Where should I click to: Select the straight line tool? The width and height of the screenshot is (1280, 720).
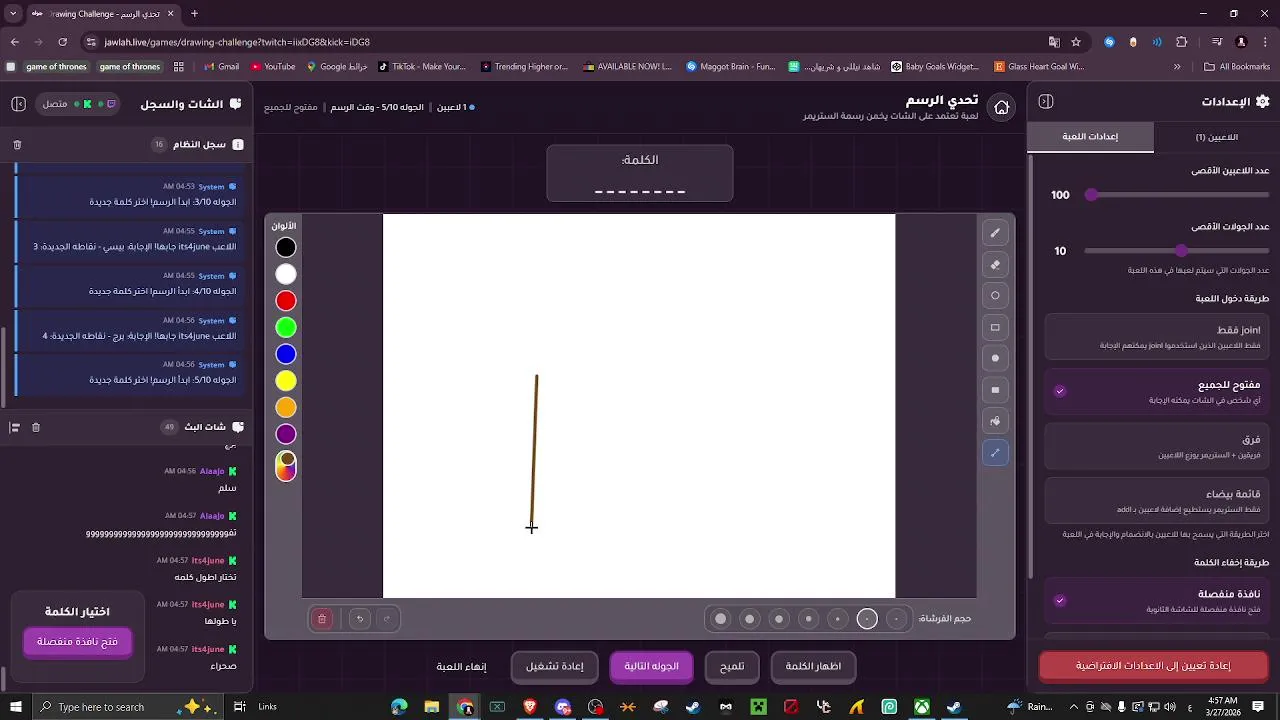point(995,453)
